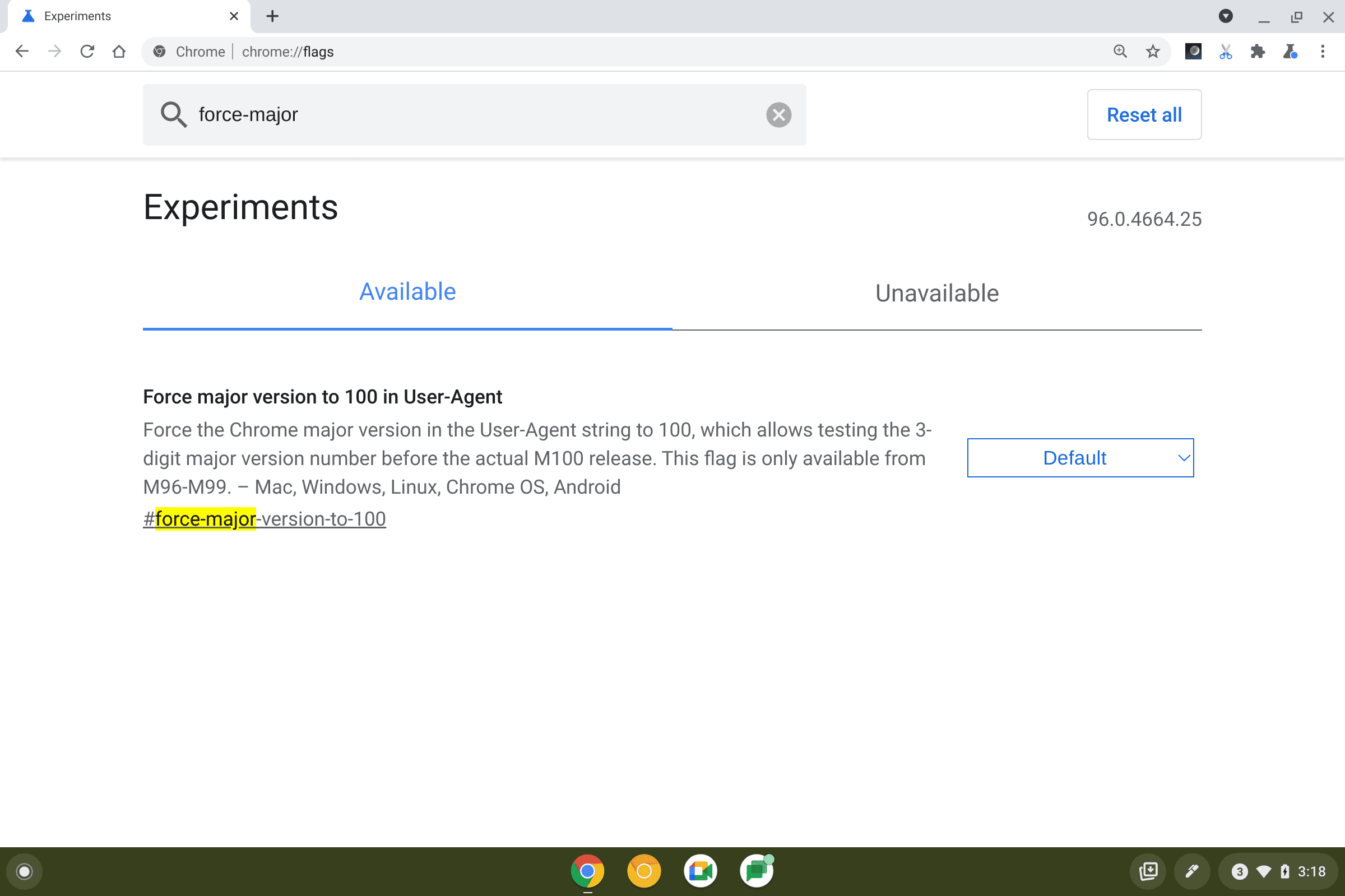Clear the force-major search input field
Image resolution: width=1345 pixels, height=896 pixels.
coord(779,114)
